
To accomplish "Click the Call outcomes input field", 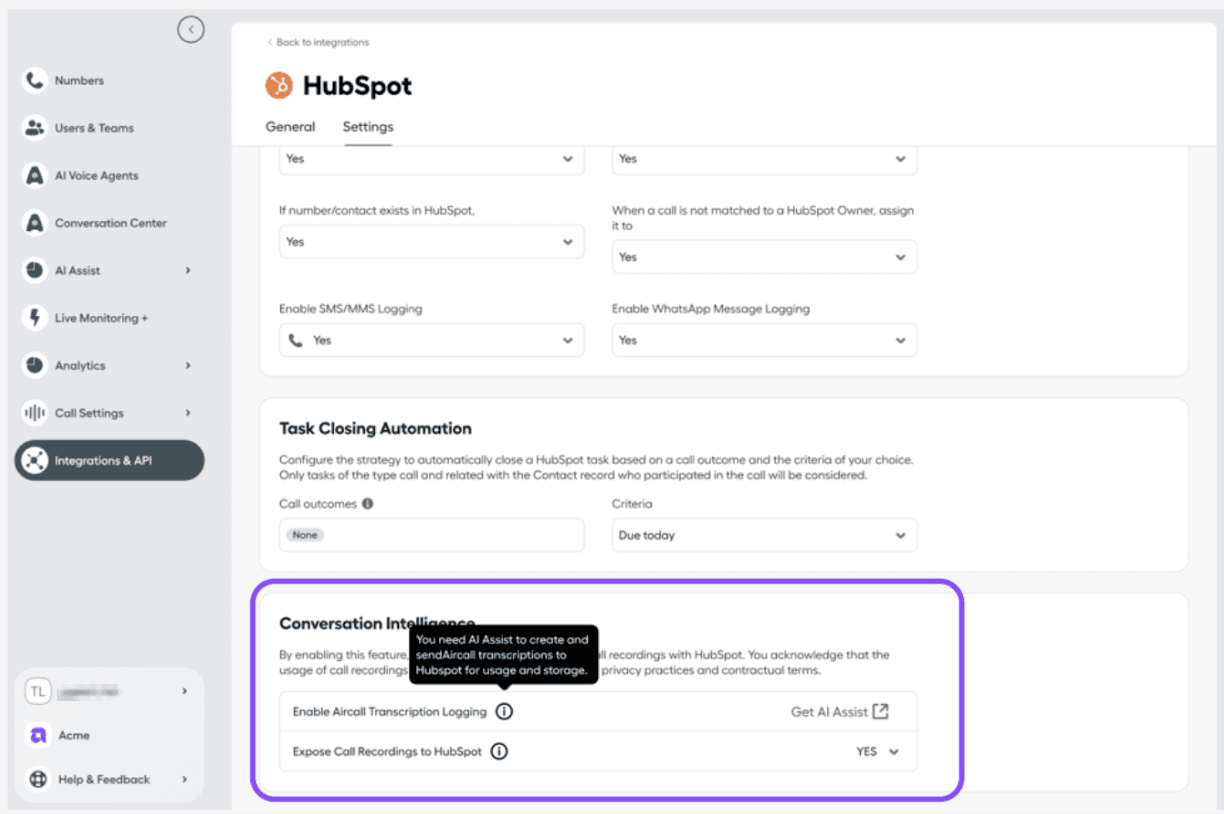I will click(431, 535).
